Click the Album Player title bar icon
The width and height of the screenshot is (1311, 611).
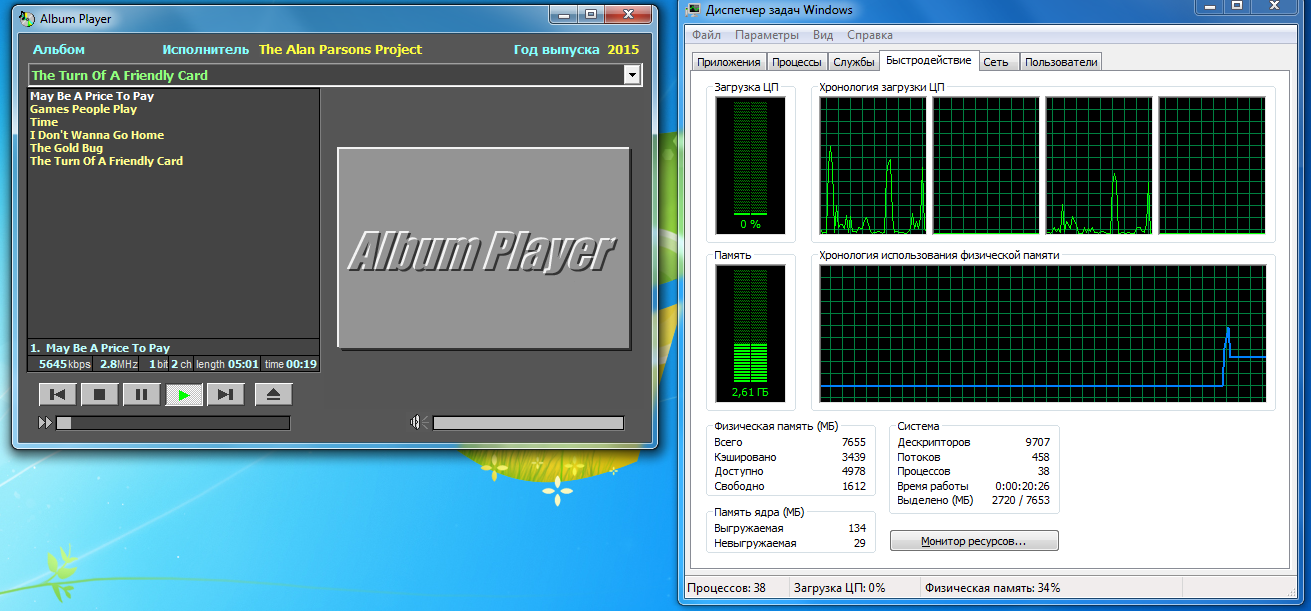[x=26, y=18]
